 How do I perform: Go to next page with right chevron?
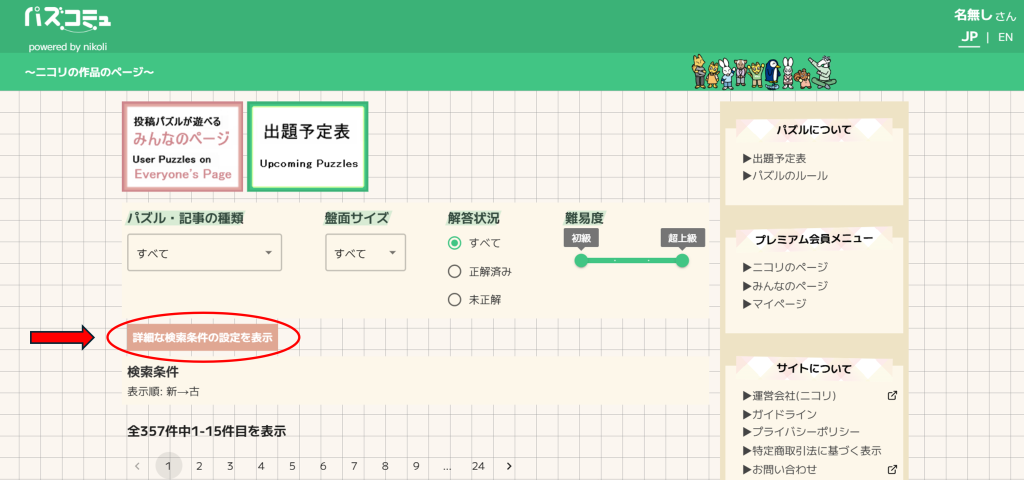[x=509, y=466]
